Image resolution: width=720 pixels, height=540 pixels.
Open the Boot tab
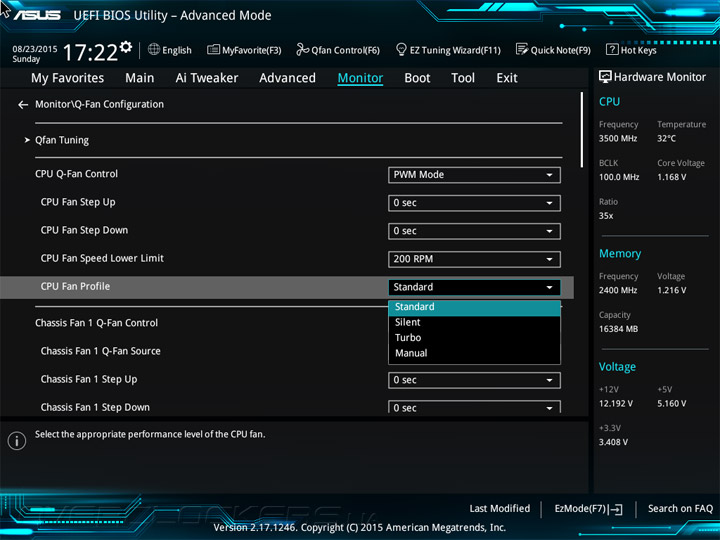click(417, 78)
